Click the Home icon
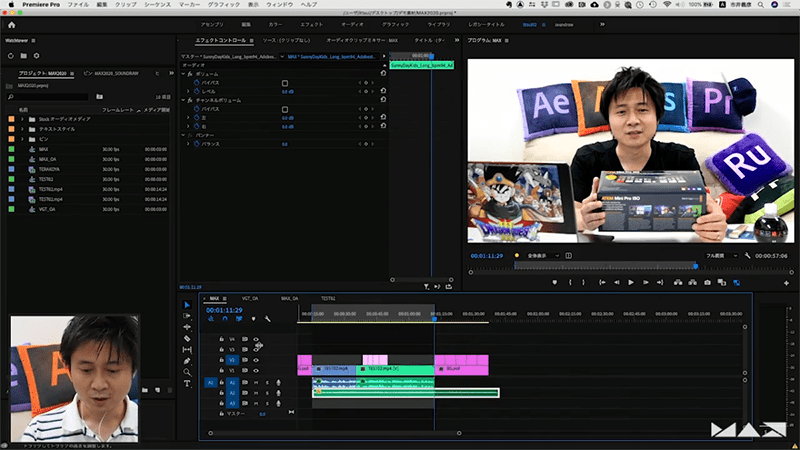Viewport: 800px width, 450px height. pyautogui.click(x=11, y=24)
